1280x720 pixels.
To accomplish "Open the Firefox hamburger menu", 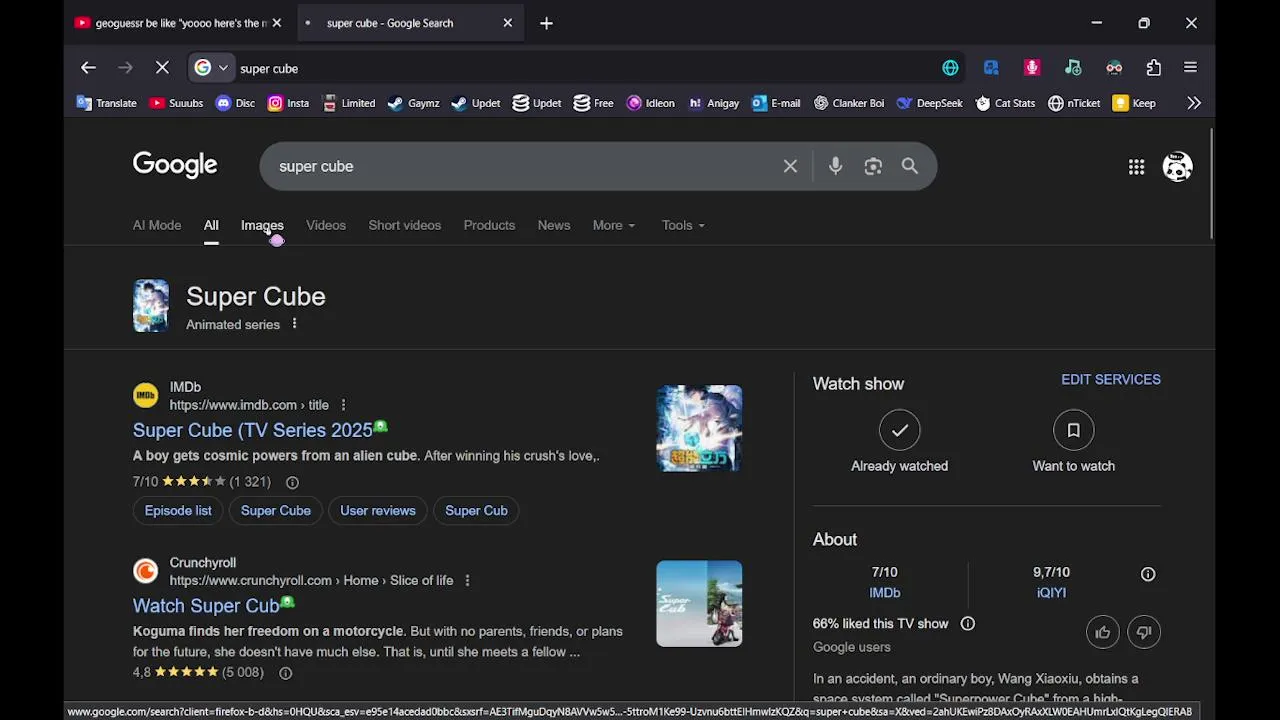I will [x=1190, y=68].
